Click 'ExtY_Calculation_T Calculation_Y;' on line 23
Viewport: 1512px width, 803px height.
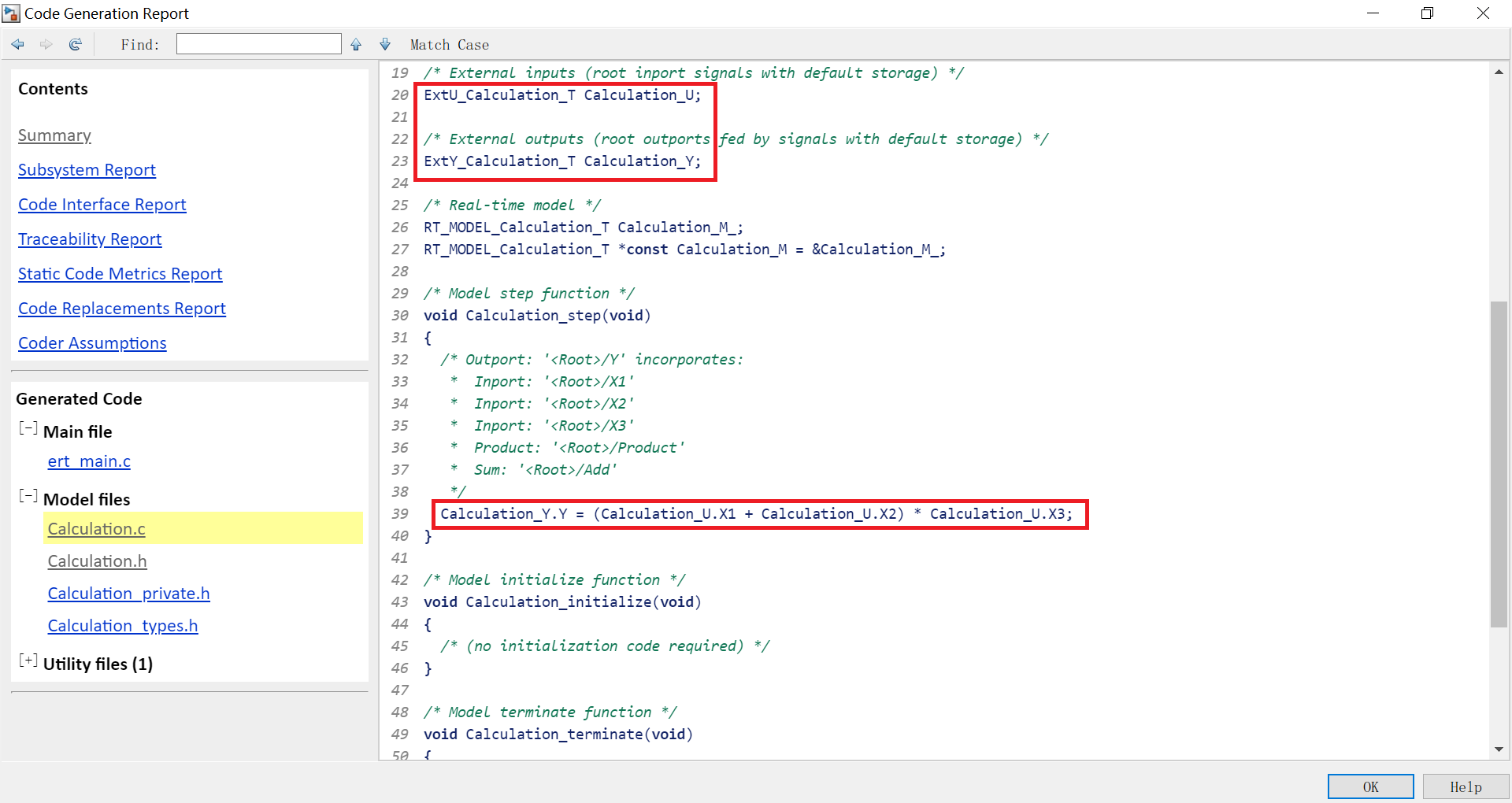(x=562, y=161)
